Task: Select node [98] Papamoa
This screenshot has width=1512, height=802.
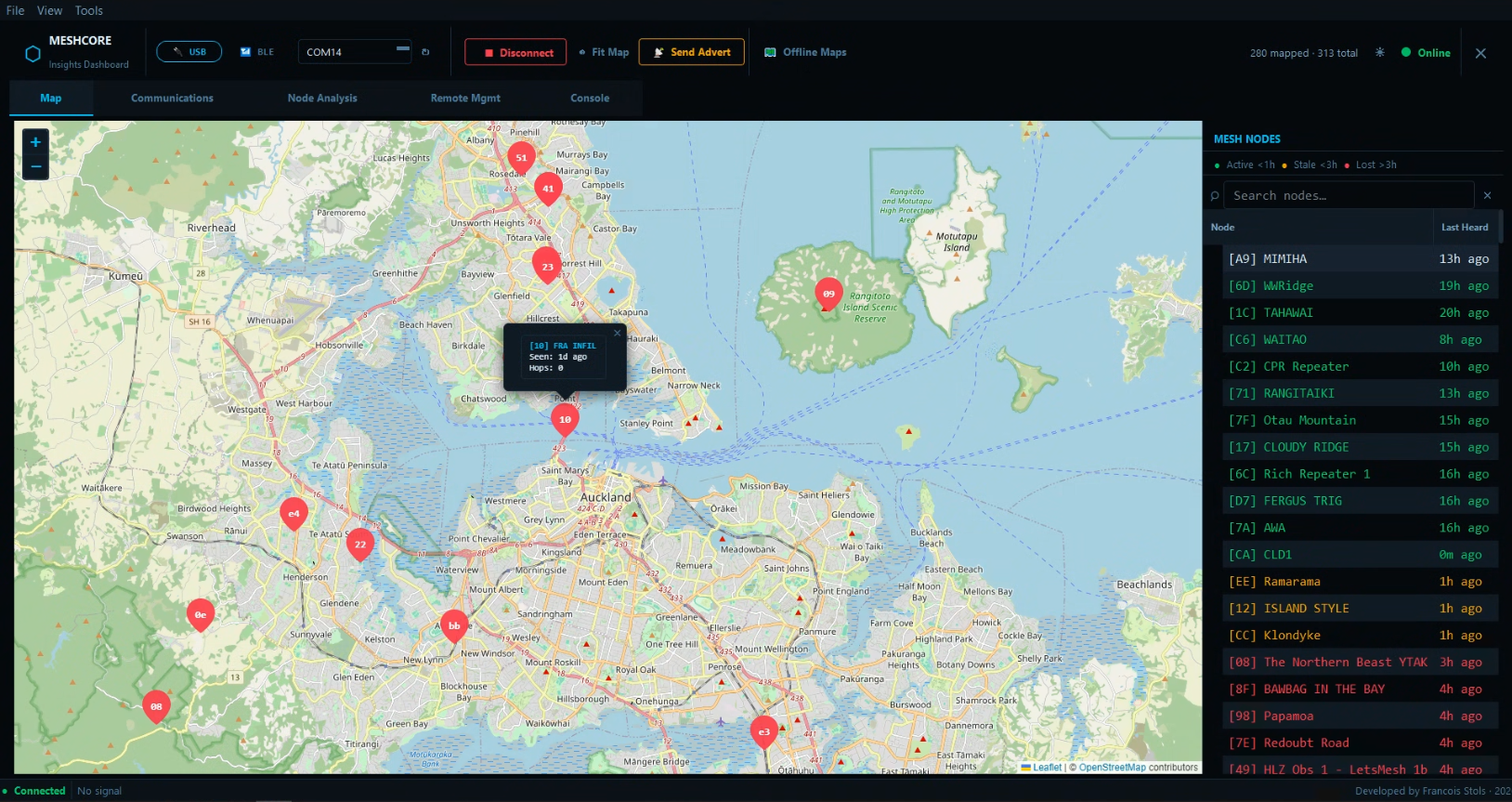Action: coord(1359,717)
